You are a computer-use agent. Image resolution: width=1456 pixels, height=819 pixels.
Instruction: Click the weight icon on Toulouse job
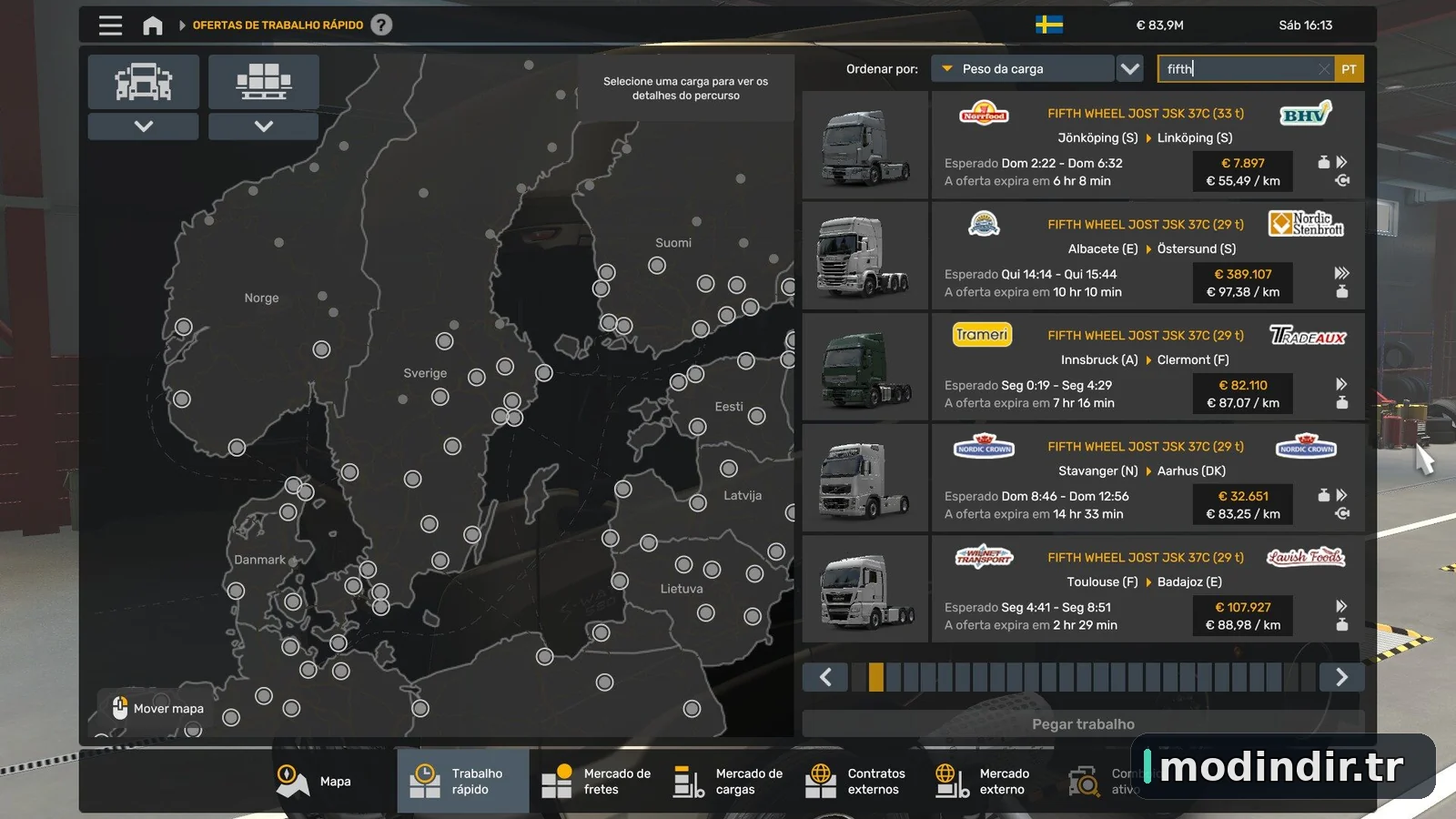1341,625
